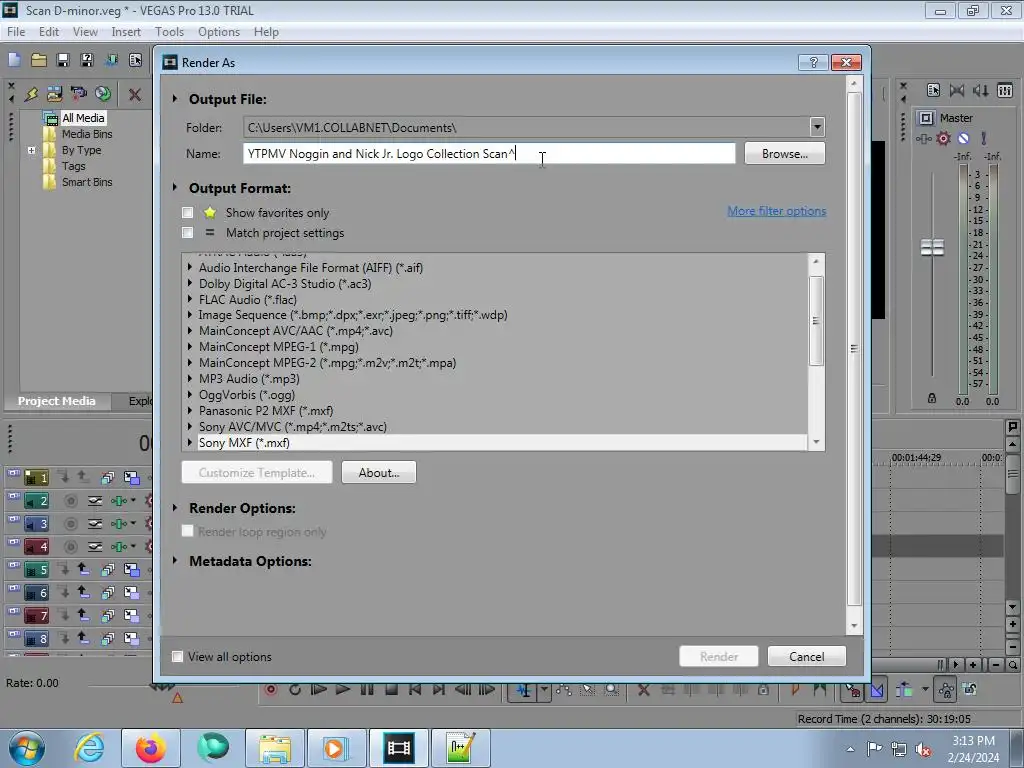Open the File menu

pyautogui.click(x=16, y=31)
